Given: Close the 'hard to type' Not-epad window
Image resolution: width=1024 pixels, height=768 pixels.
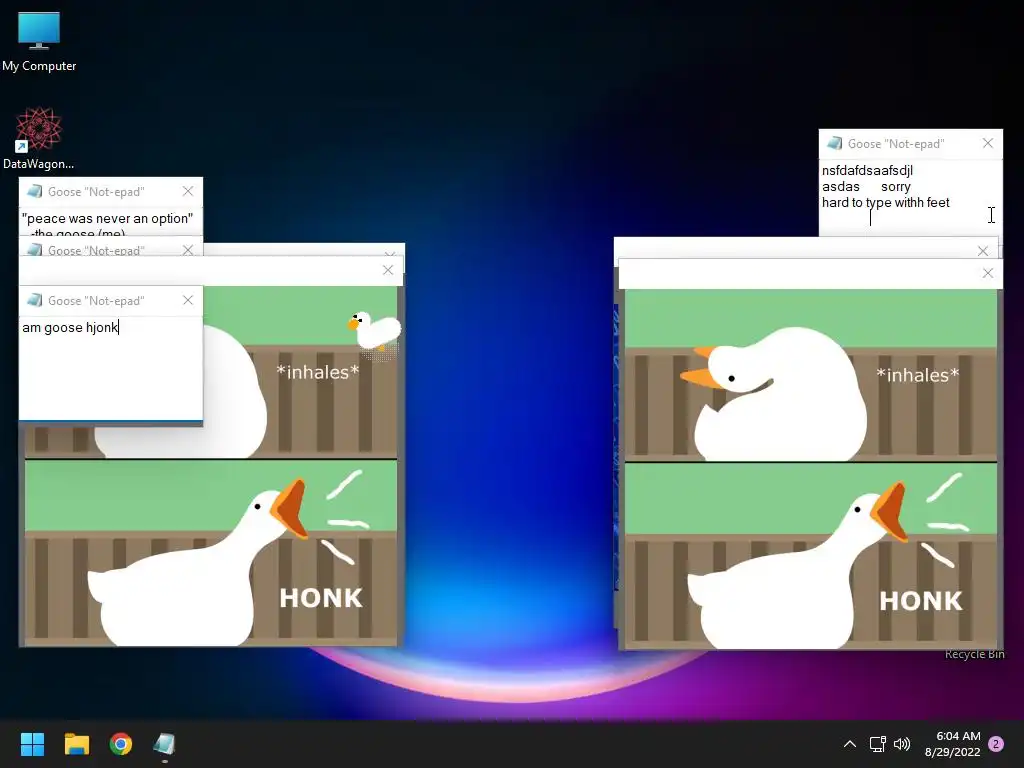Looking at the screenshot, I should click(988, 143).
